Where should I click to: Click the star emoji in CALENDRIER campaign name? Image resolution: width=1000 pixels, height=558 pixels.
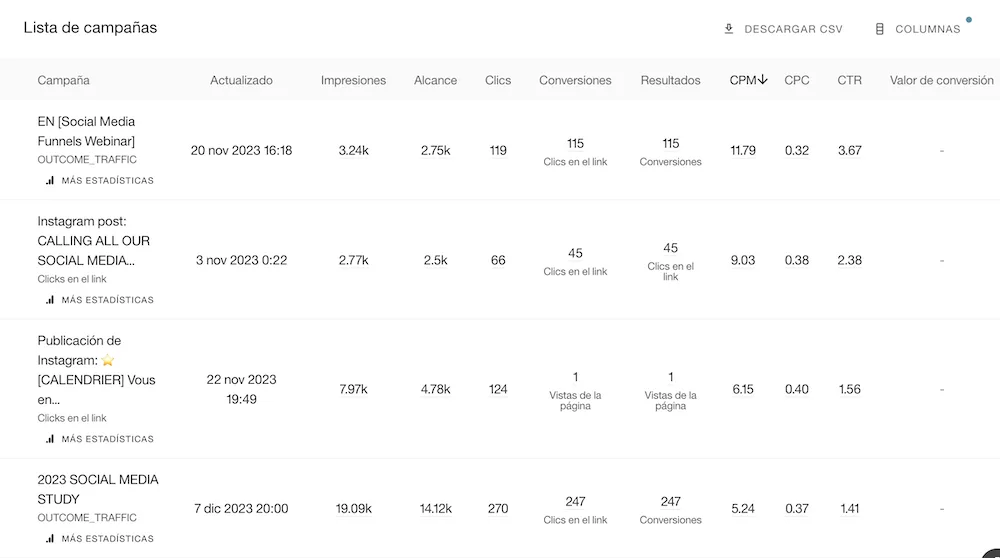[108, 360]
